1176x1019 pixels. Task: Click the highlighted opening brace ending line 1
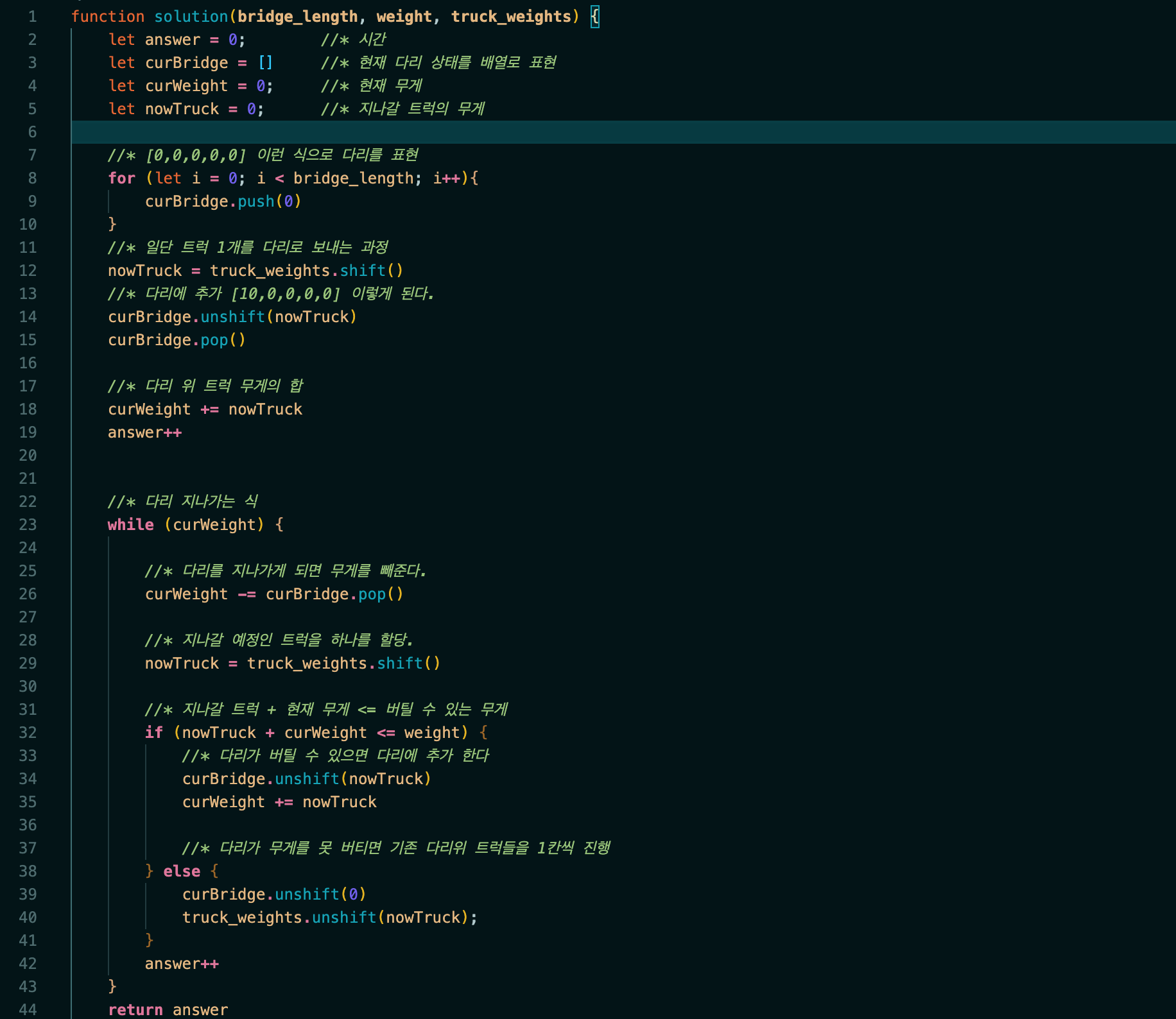click(594, 17)
